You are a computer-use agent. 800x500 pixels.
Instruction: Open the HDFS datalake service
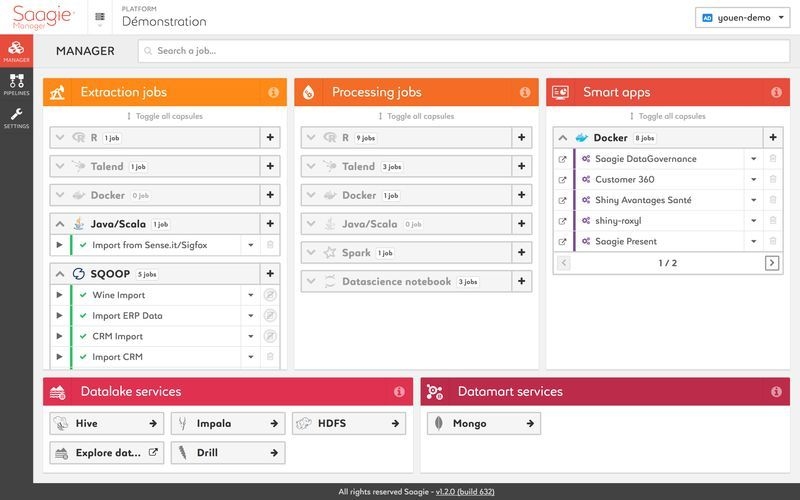pyautogui.click(x=349, y=423)
